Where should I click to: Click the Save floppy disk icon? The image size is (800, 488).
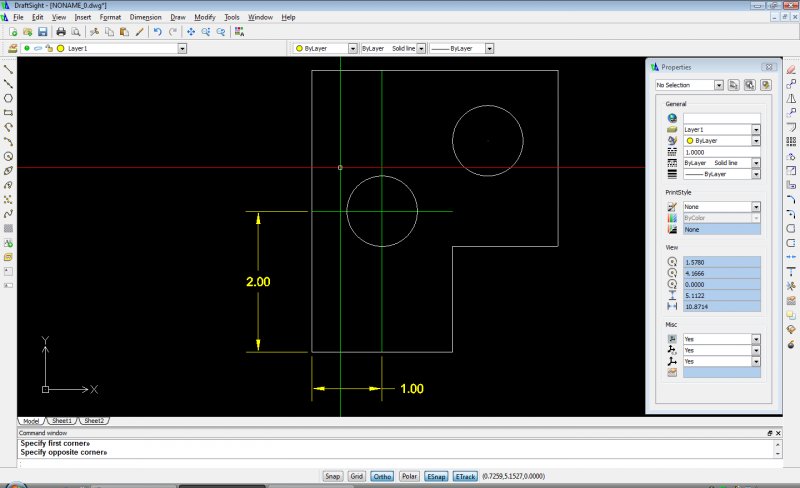[42, 32]
